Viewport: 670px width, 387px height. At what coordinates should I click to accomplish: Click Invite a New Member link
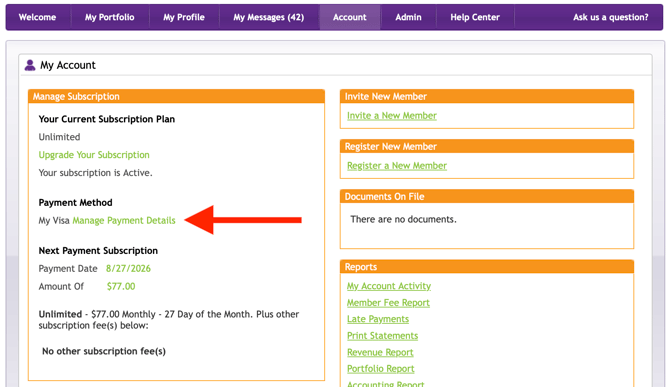392,116
